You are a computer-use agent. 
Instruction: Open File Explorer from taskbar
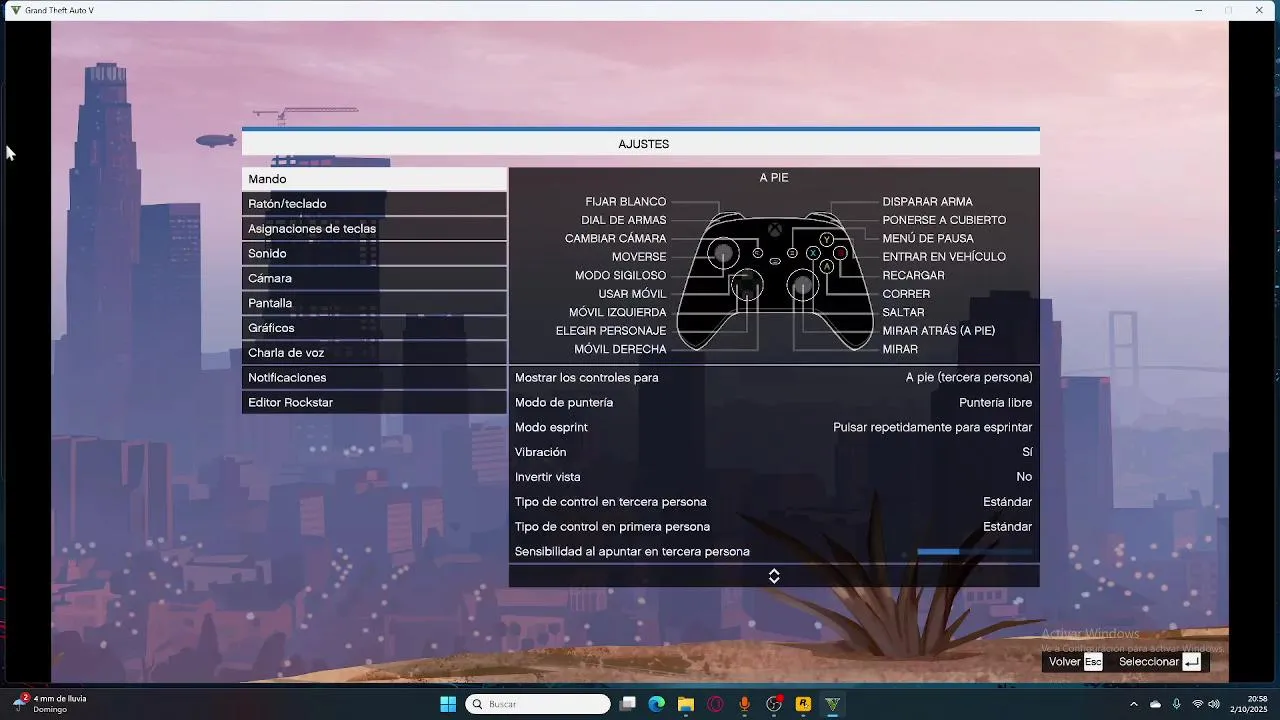click(x=686, y=704)
